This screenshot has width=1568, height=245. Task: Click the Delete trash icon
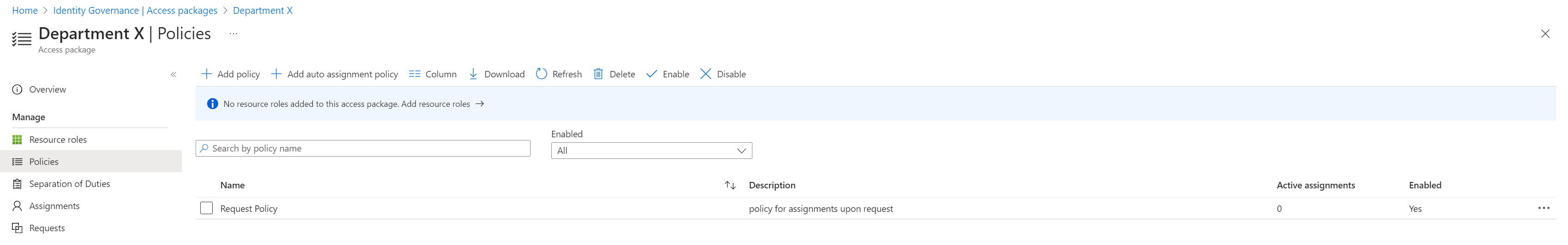point(598,74)
